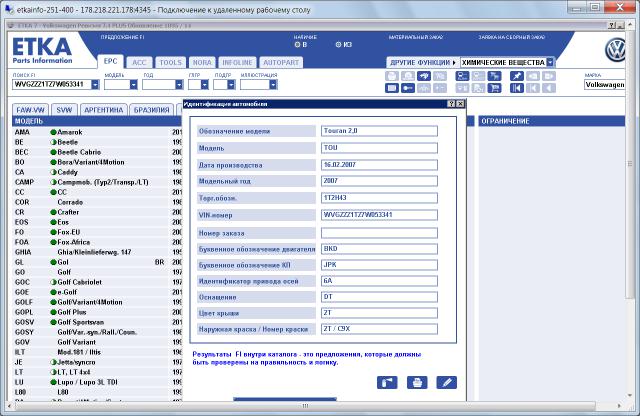Select the 'В' availability radio button
The width and height of the screenshot is (640, 416).
tap(297, 44)
